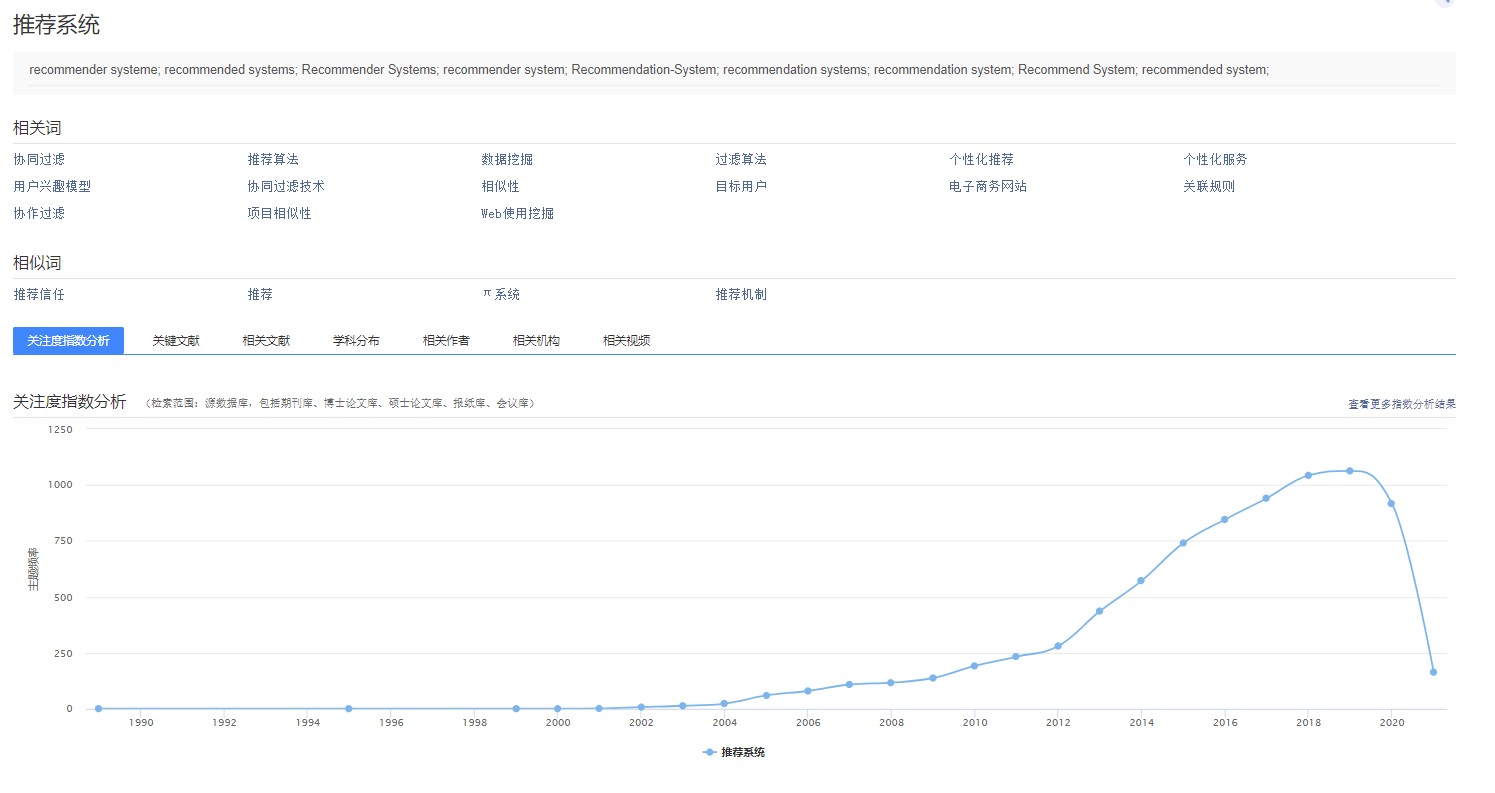The image size is (1495, 793).
Task: Open the 个性化推荐 related term
Action: [x=981, y=159]
